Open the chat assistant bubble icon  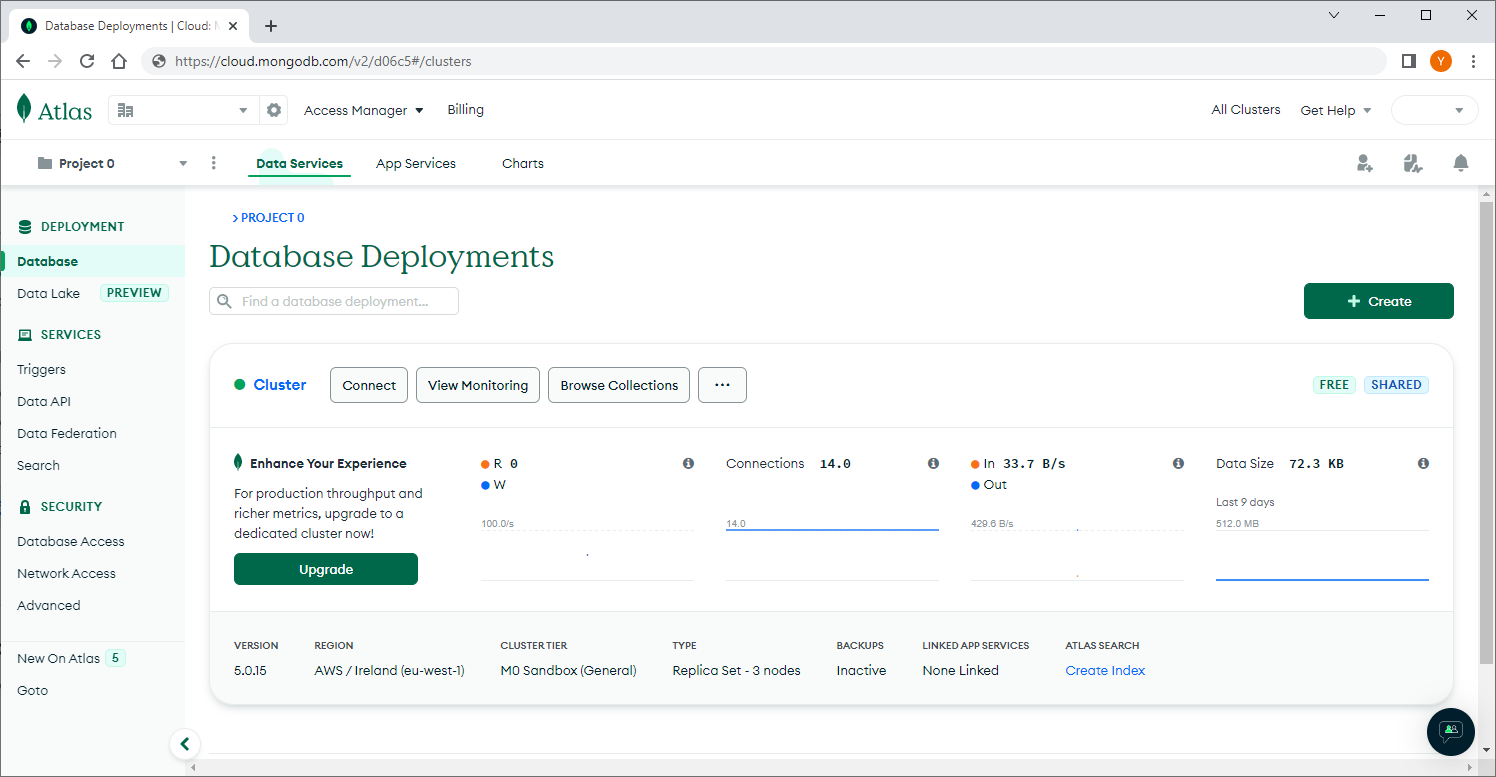(1451, 732)
